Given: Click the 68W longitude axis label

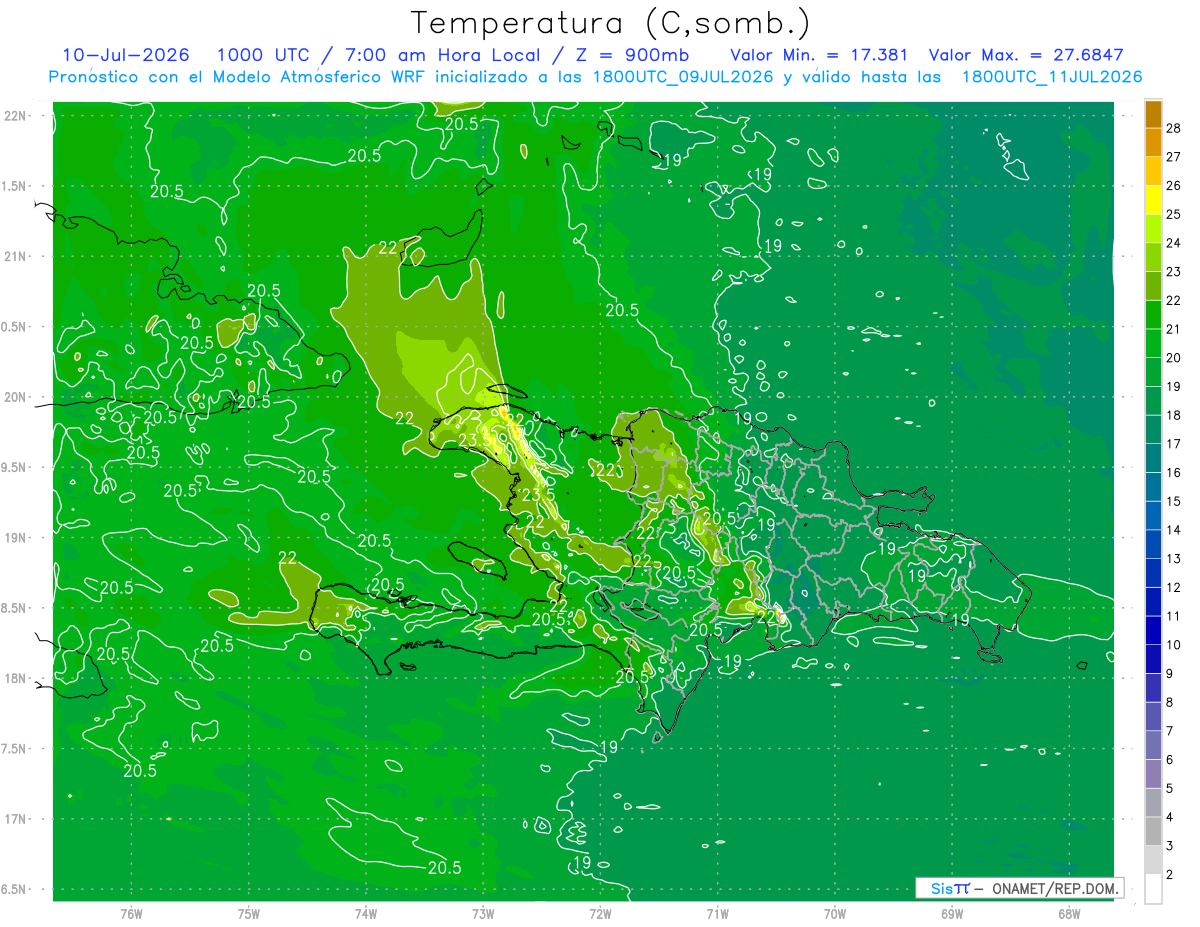Looking at the screenshot, I should coord(1069,914).
